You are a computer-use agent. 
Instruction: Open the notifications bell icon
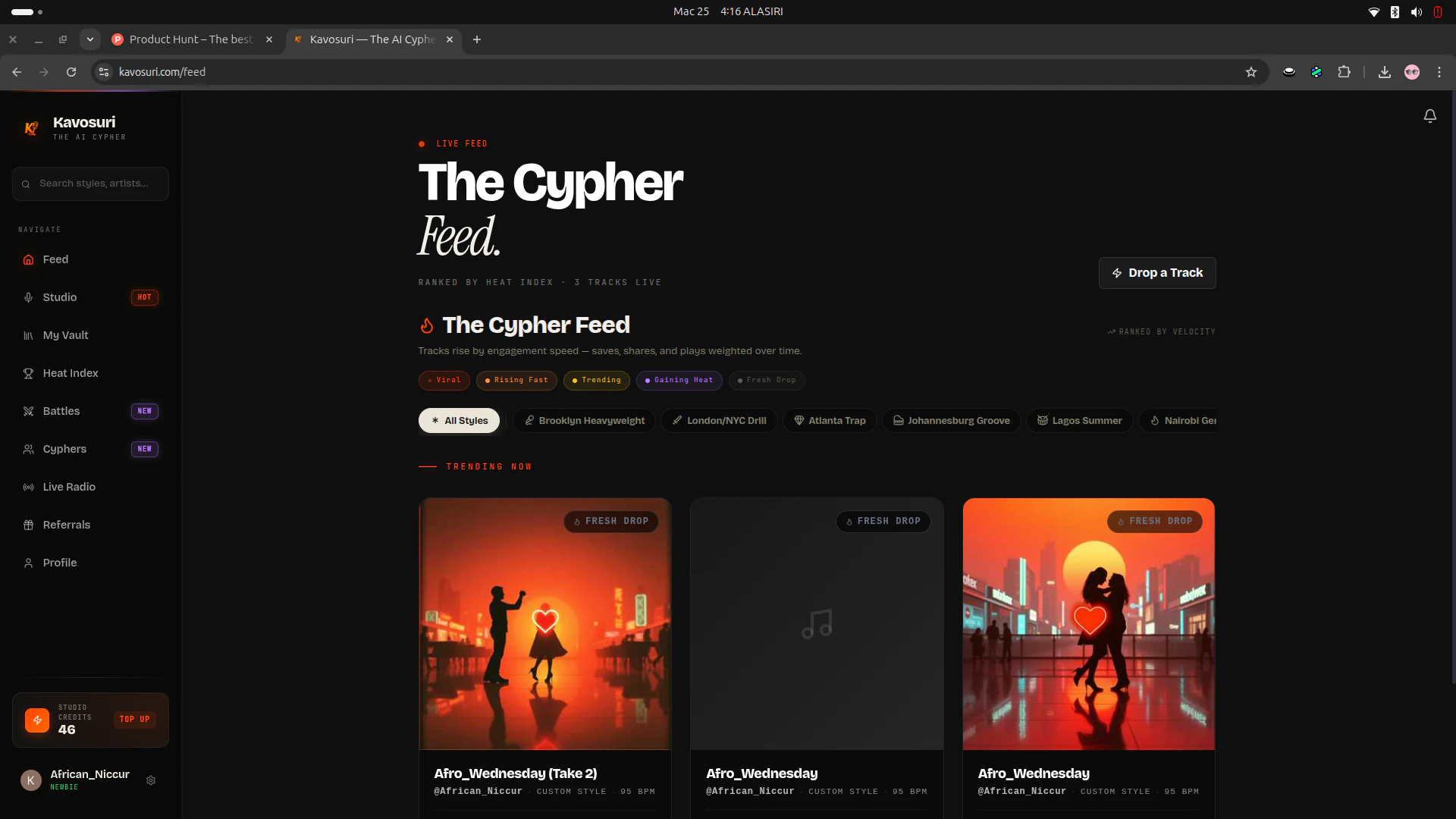pos(1429,116)
